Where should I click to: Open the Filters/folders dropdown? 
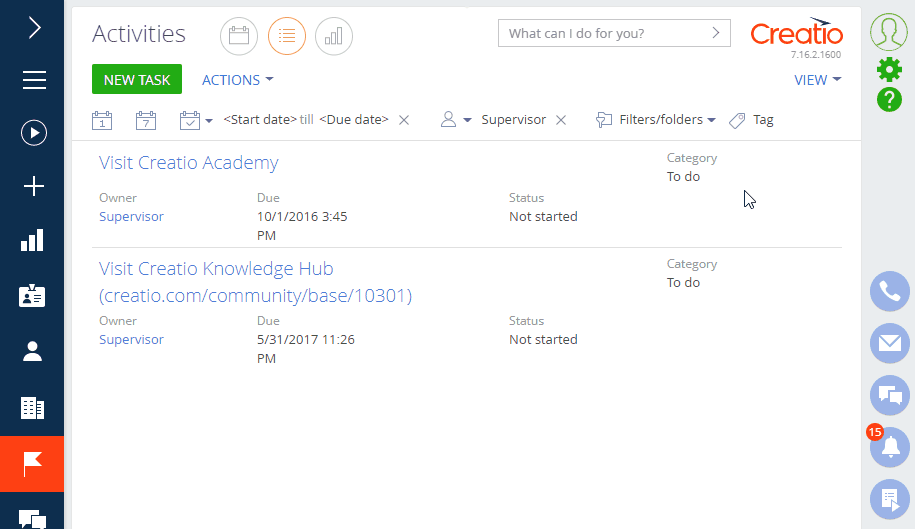click(x=655, y=120)
